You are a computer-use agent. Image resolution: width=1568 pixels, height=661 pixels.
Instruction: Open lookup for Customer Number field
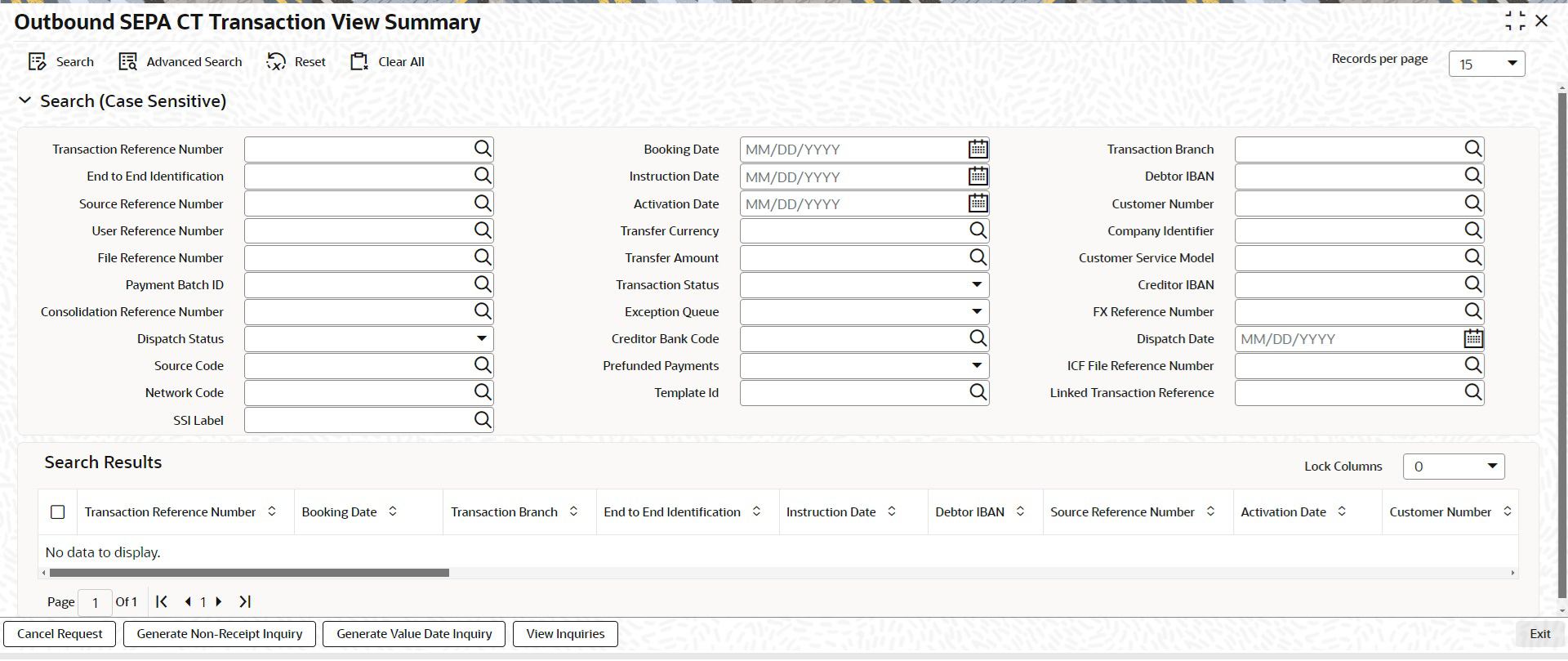tap(1472, 203)
